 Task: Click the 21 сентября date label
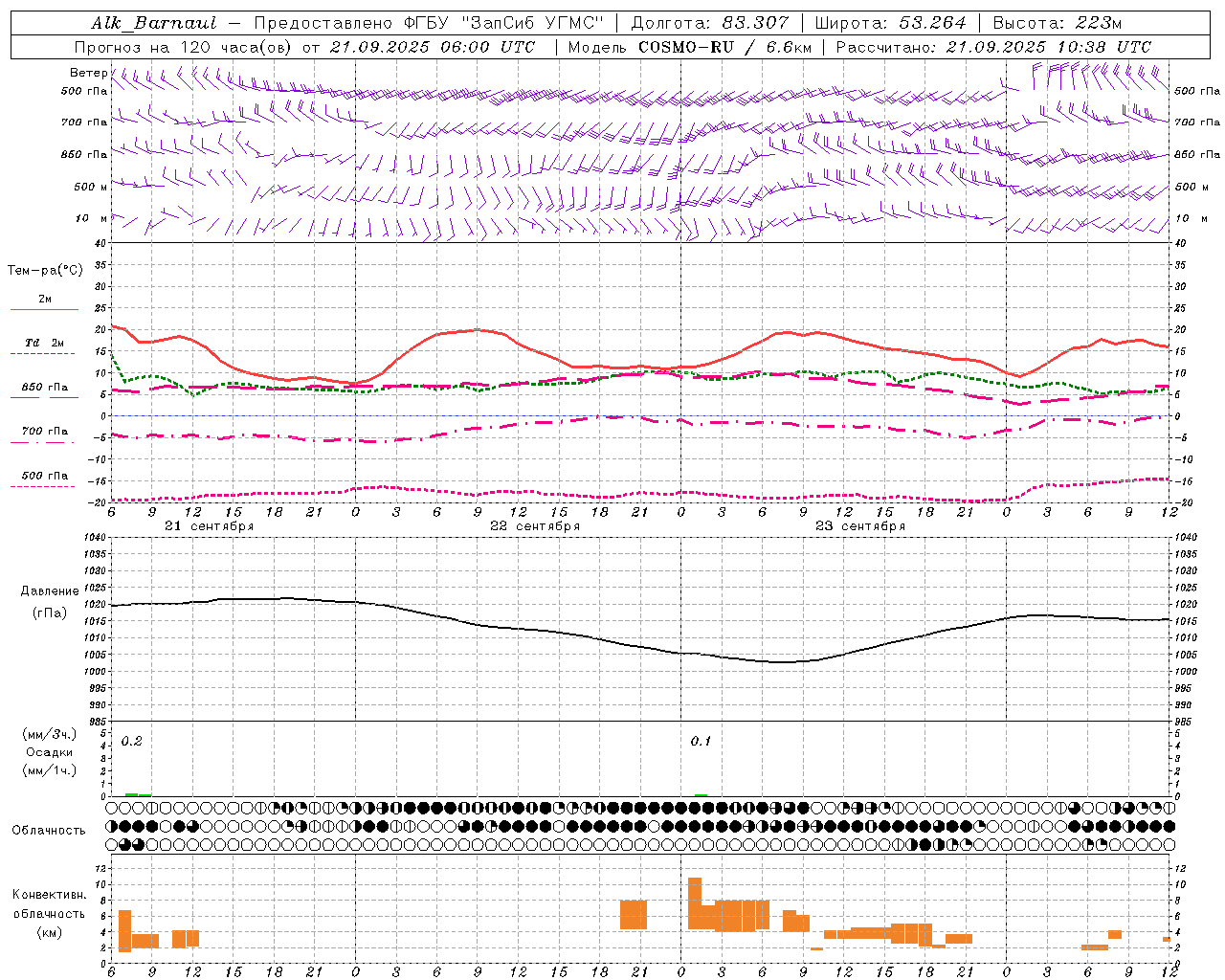click(x=210, y=526)
